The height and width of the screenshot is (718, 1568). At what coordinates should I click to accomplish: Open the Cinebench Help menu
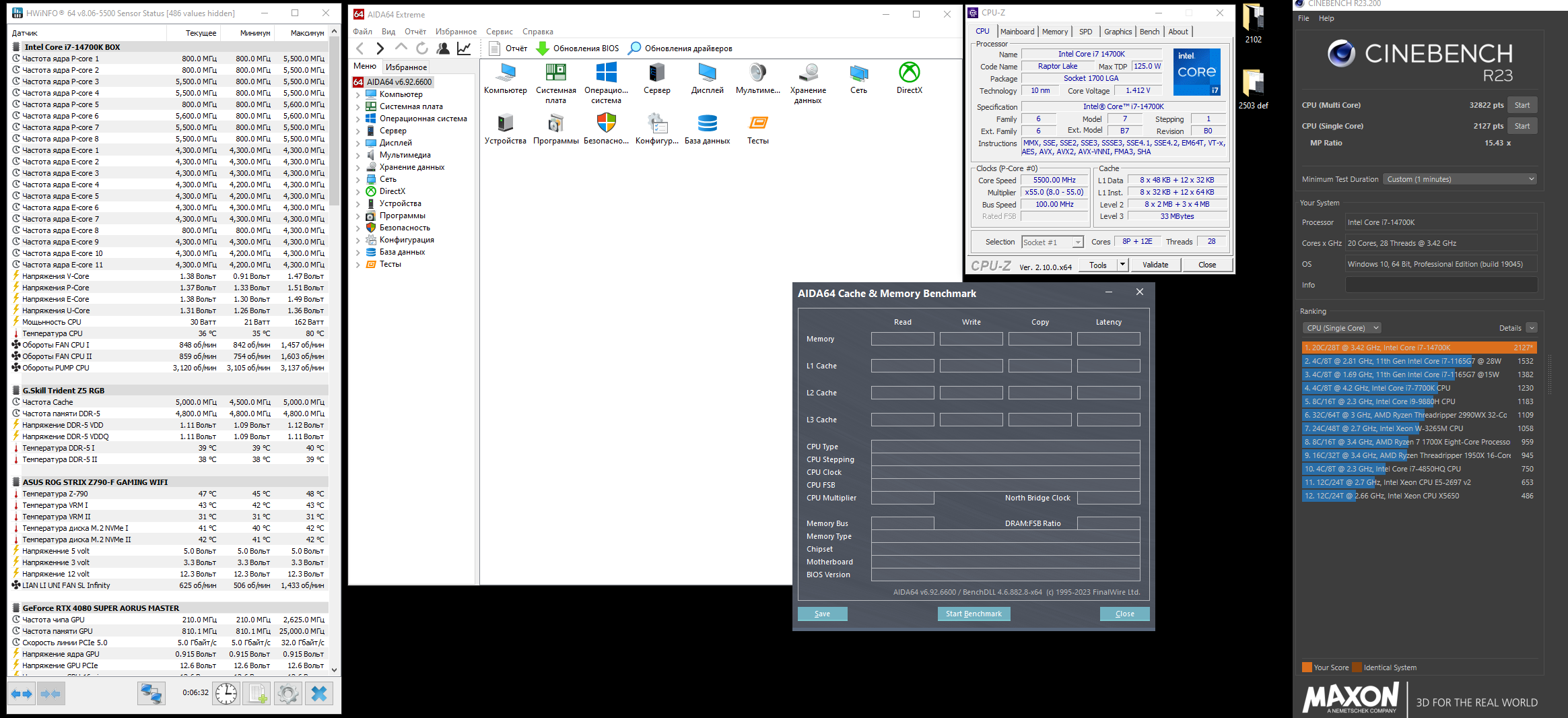pos(1326,18)
